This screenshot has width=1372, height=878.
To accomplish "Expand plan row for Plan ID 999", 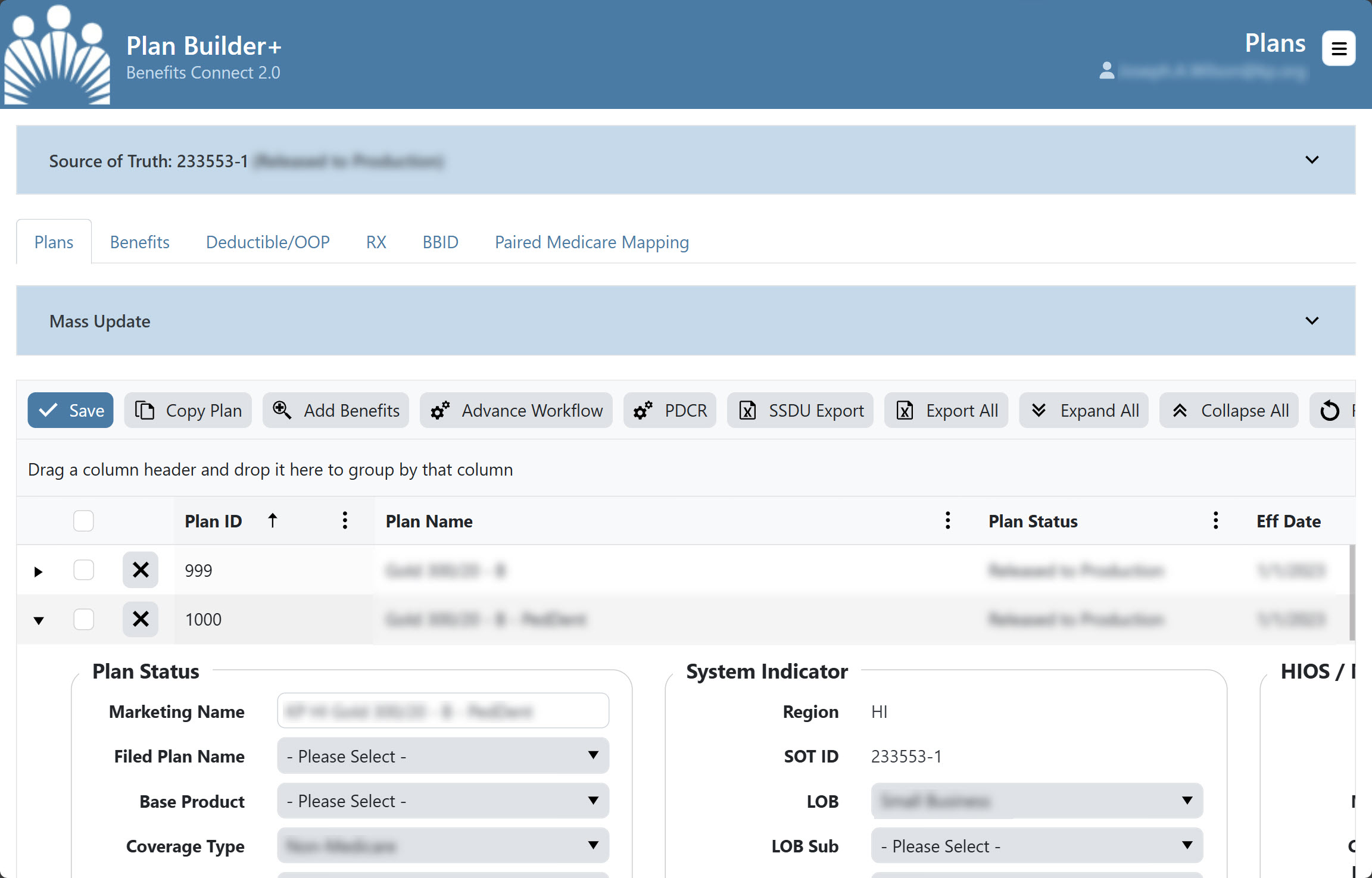I will tap(37, 569).
